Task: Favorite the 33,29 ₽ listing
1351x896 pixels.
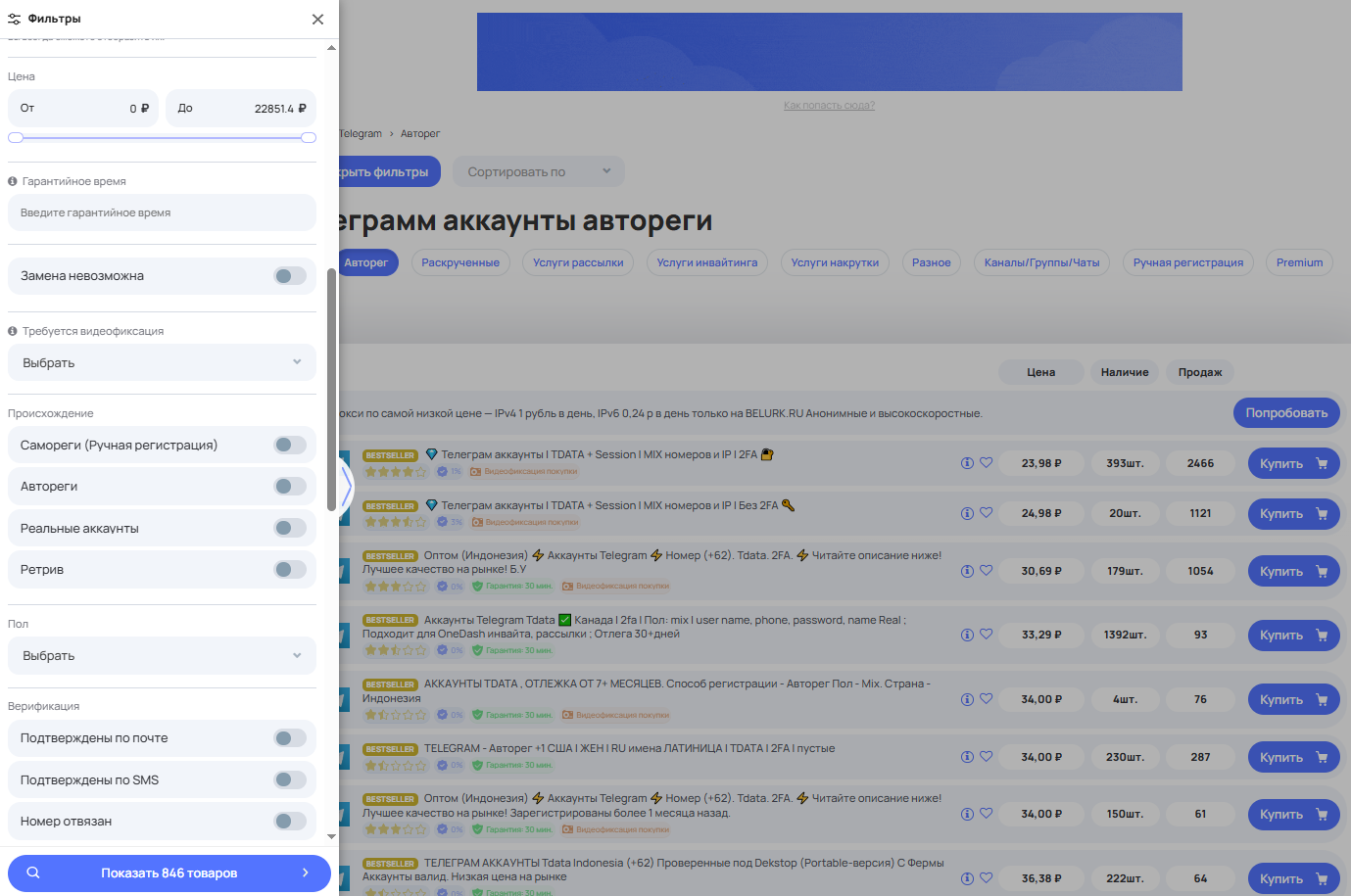Action: point(986,634)
